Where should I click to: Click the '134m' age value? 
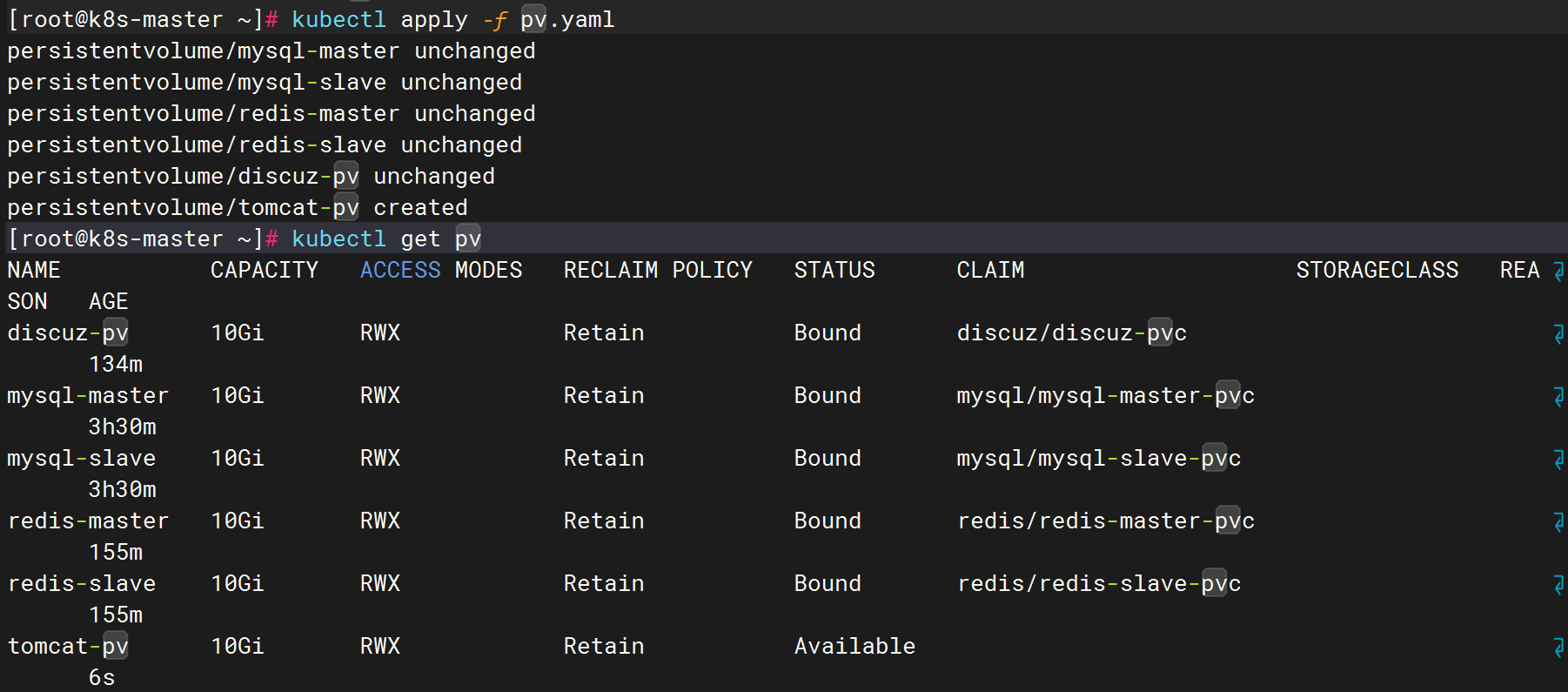tap(116, 364)
